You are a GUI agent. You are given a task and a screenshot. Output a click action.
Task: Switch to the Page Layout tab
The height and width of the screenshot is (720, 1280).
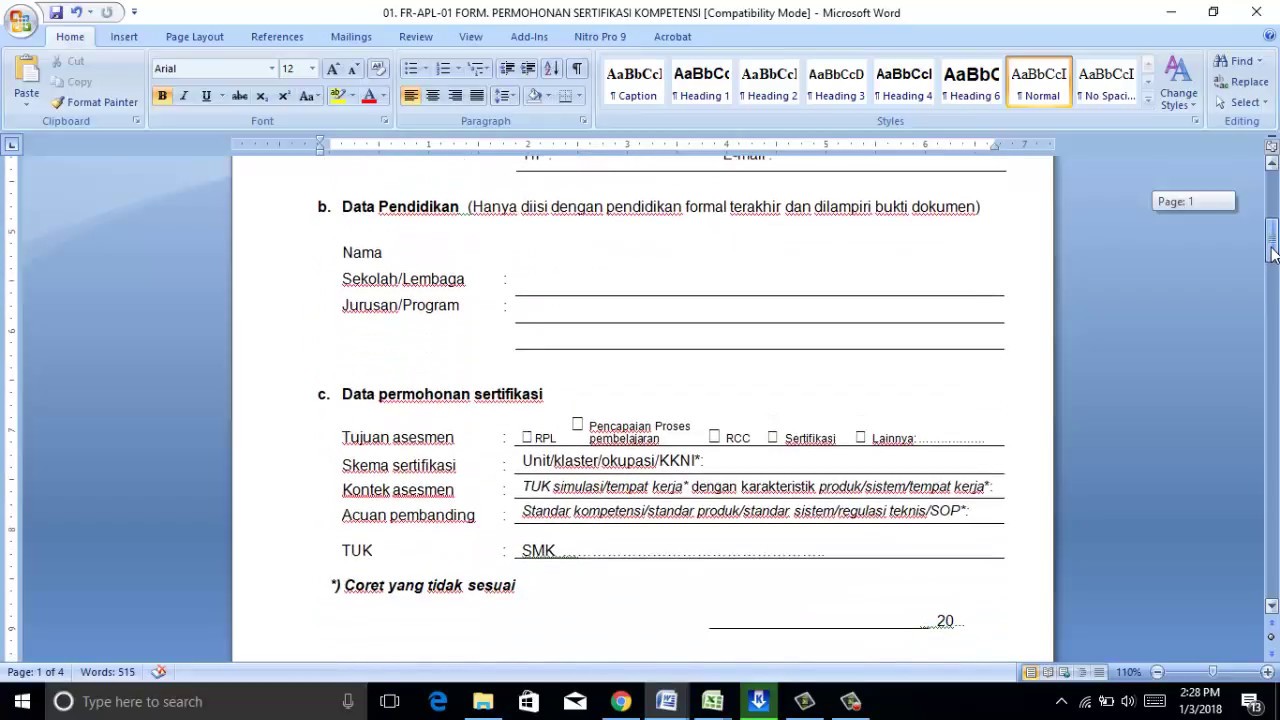point(195,37)
